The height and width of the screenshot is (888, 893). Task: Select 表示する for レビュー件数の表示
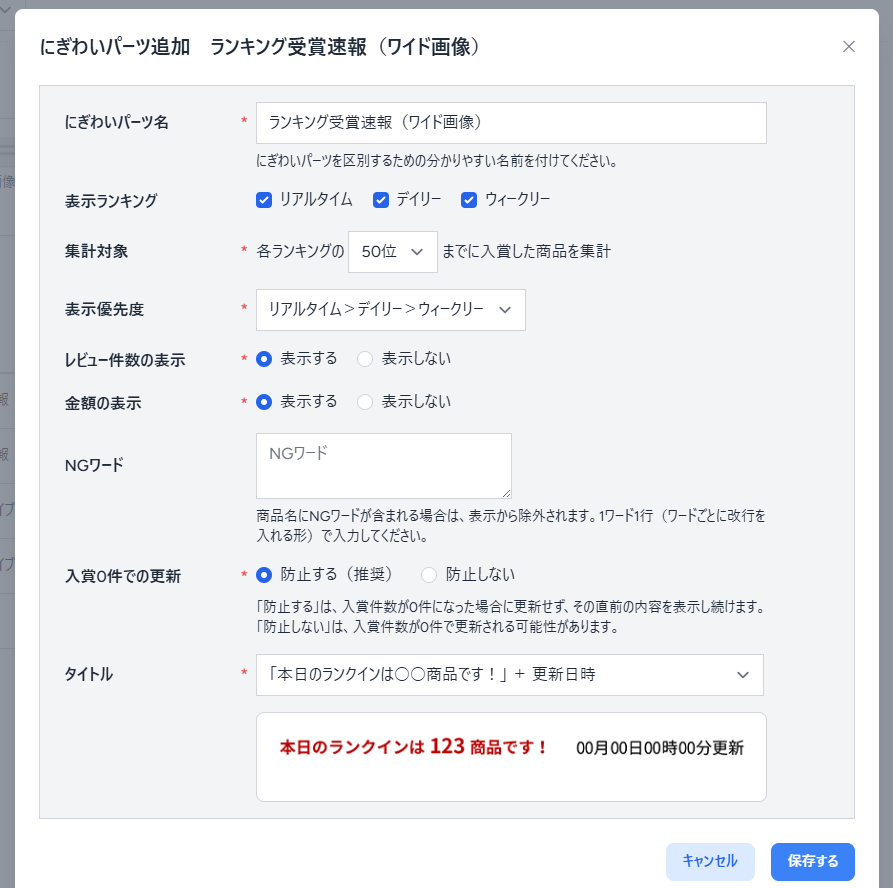pyautogui.click(x=265, y=359)
